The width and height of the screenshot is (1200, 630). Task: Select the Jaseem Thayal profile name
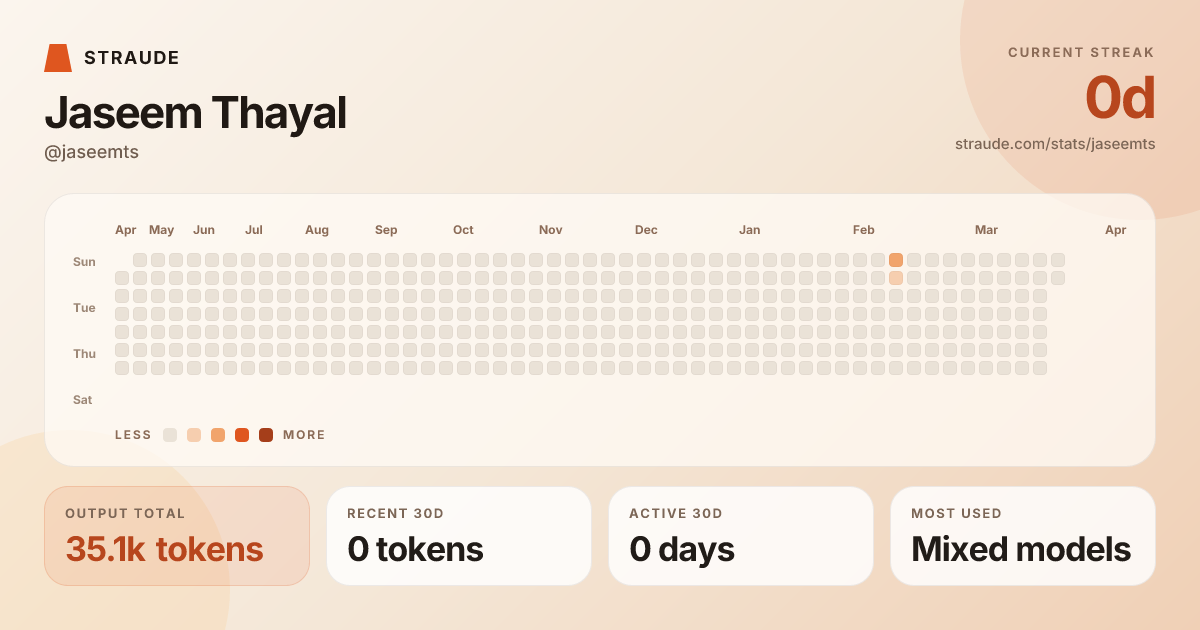(195, 113)
